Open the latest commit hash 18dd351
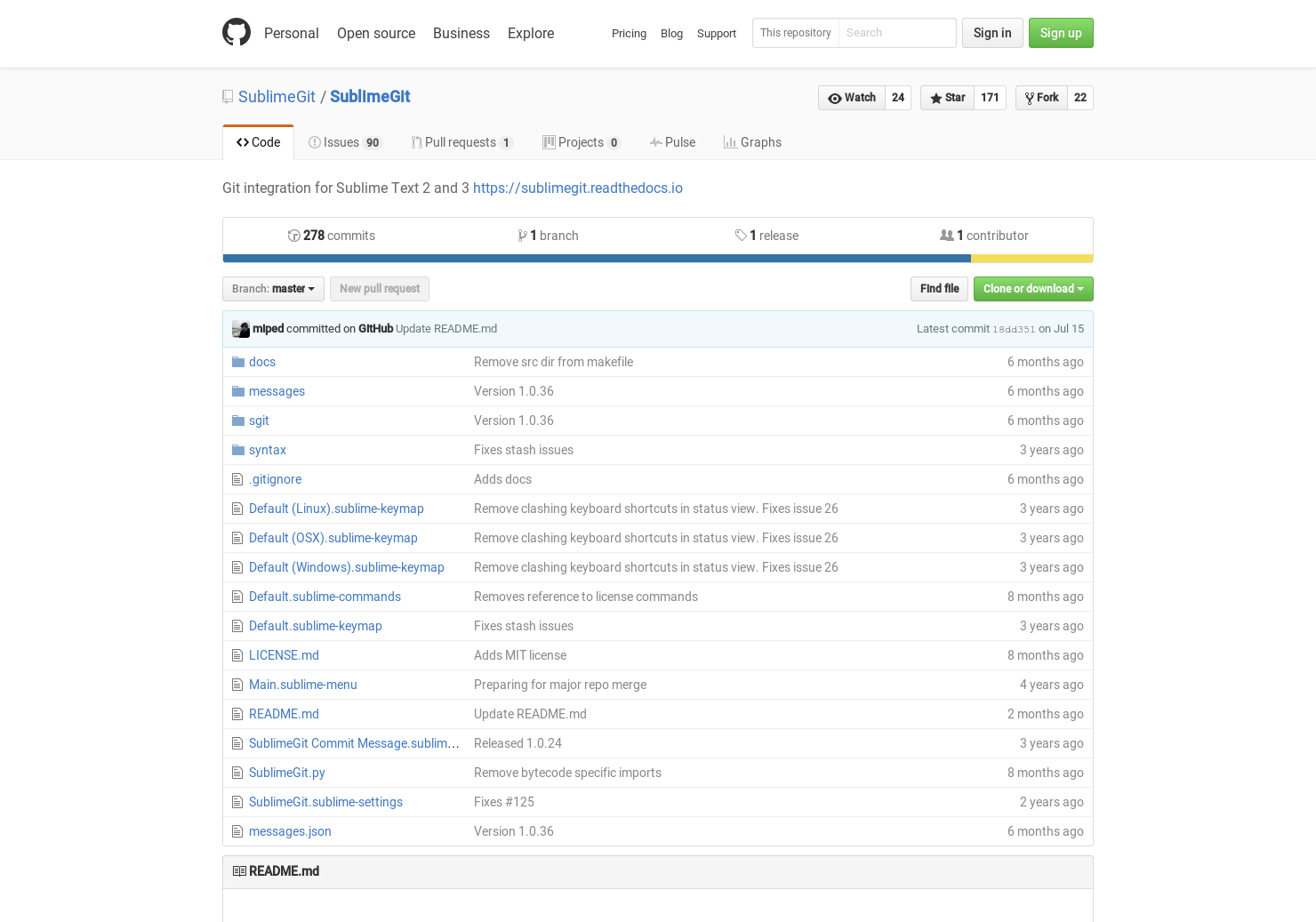 click(1014, 329)
